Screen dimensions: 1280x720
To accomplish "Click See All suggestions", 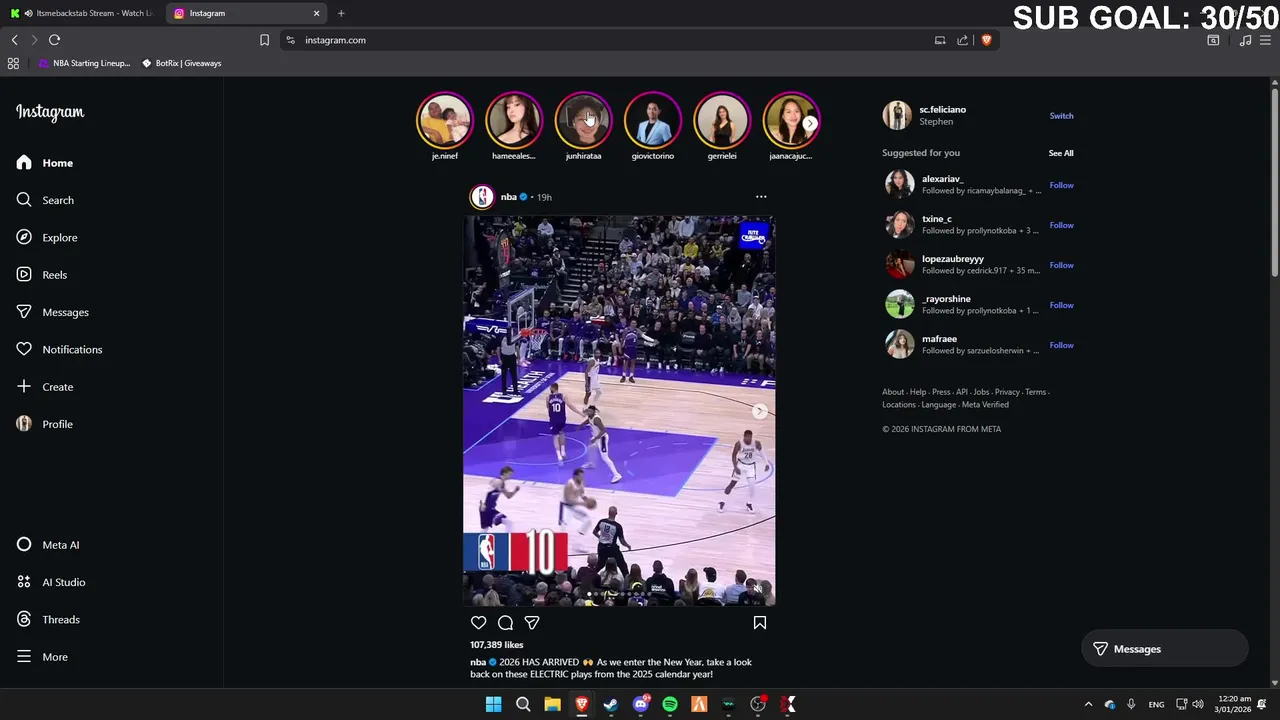I will pyautogui.click(x=1061, y=153).
